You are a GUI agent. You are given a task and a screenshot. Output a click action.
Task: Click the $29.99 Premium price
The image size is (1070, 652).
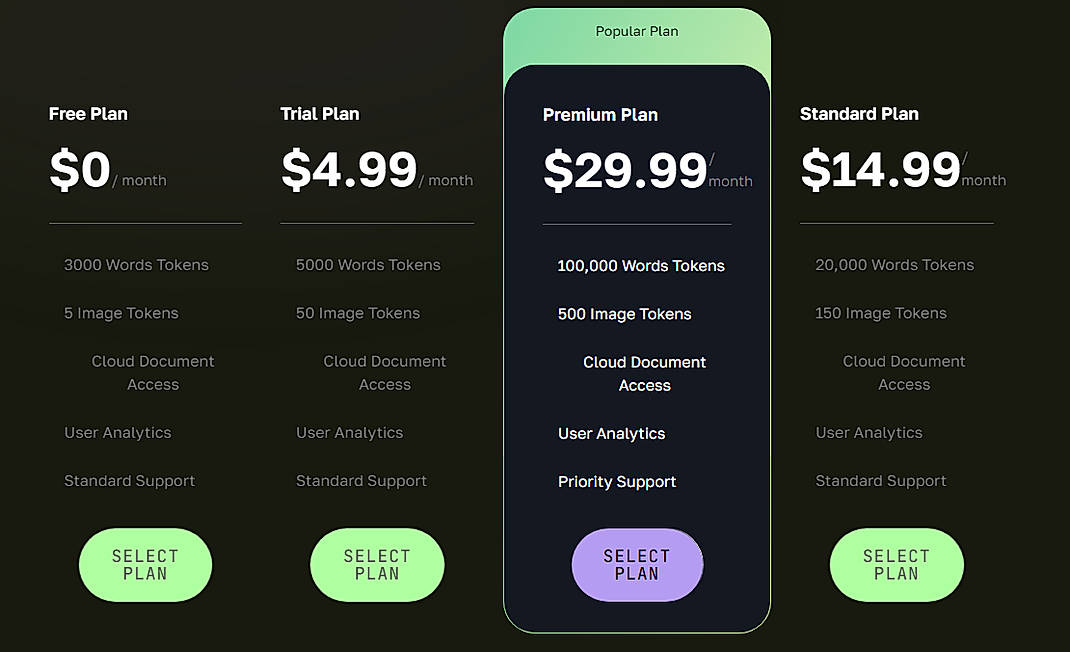(625, 170)
